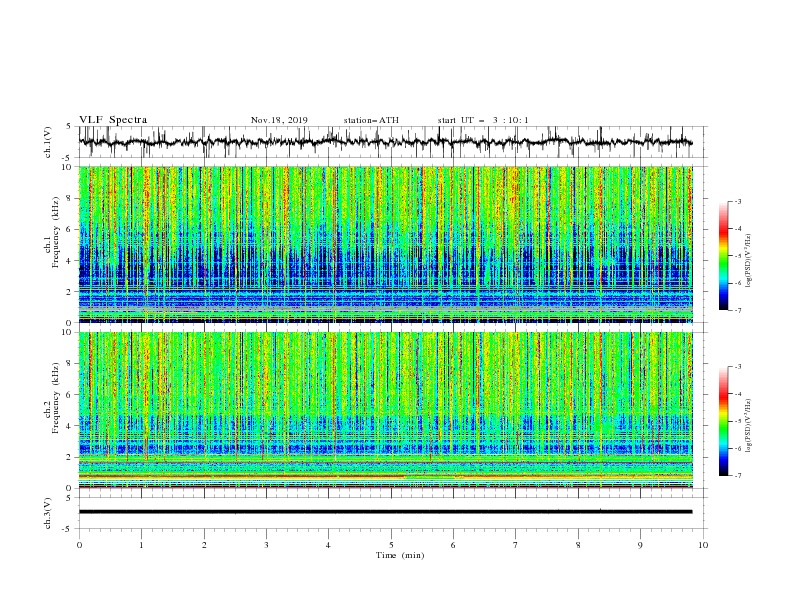
Task: Click the ch.1 spectrogram plot
Action: [385, 244]
